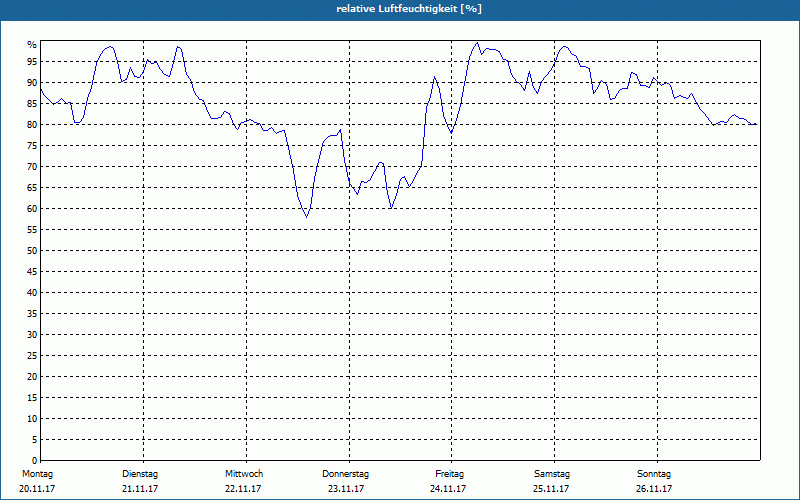Select the '25.11.17' date label

click(x=551, y=489)
